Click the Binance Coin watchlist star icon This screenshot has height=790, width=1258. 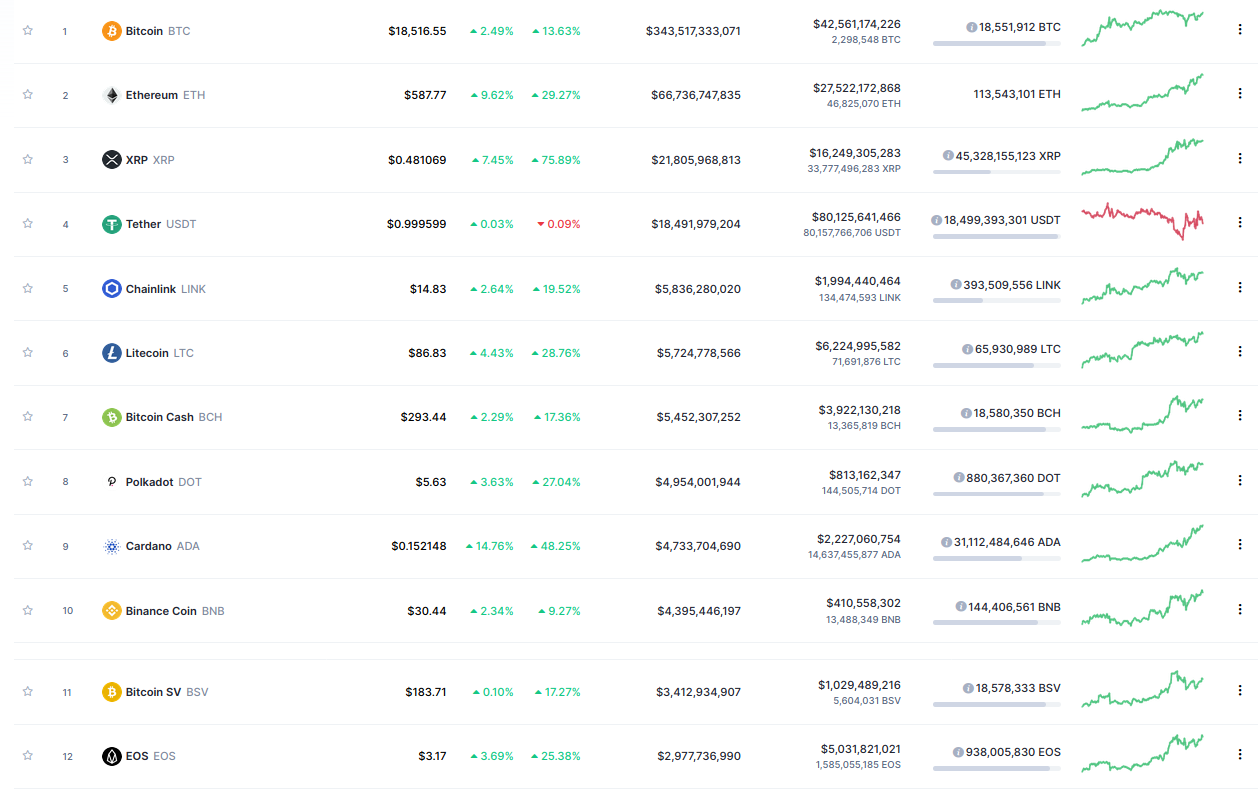[x=28, y=610]
